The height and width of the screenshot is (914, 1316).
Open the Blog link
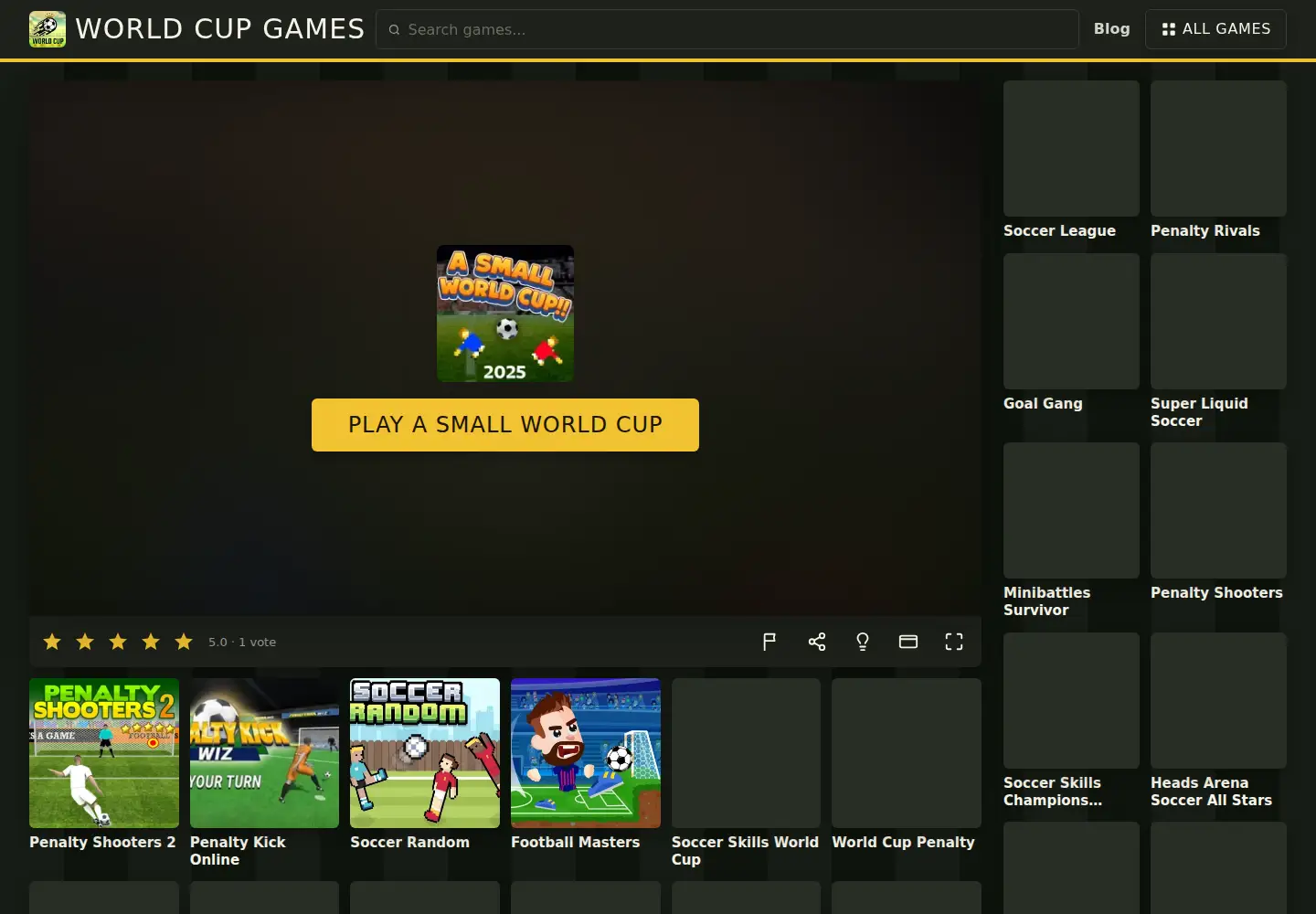coord(1111,29)
